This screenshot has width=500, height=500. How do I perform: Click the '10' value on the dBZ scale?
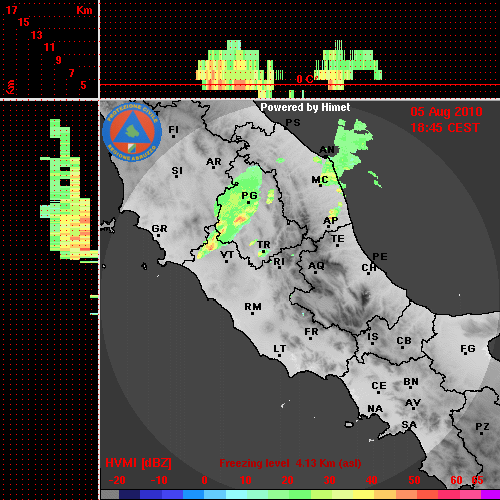point(246,480)
